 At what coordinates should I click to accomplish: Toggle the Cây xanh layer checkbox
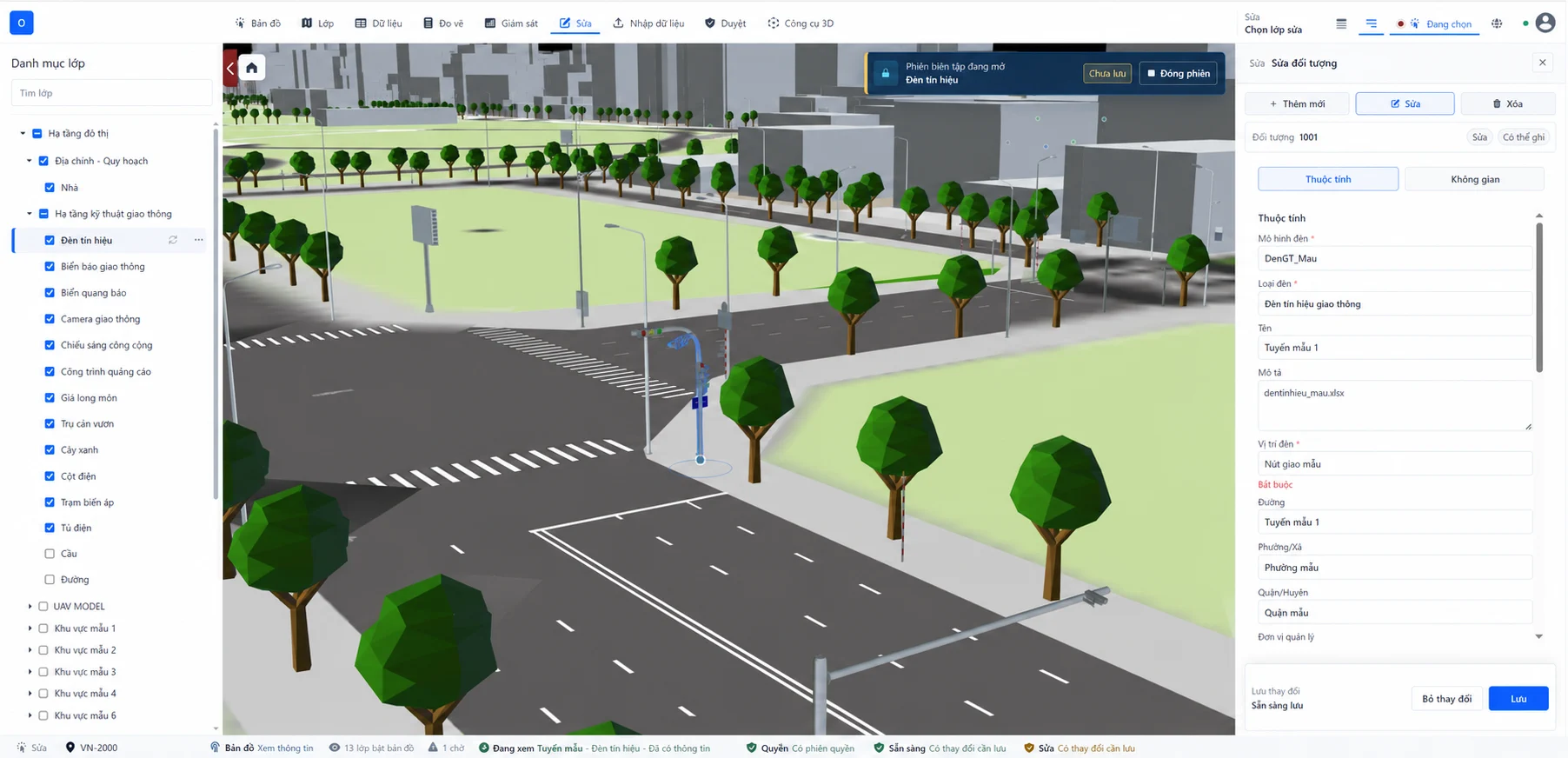50,449
